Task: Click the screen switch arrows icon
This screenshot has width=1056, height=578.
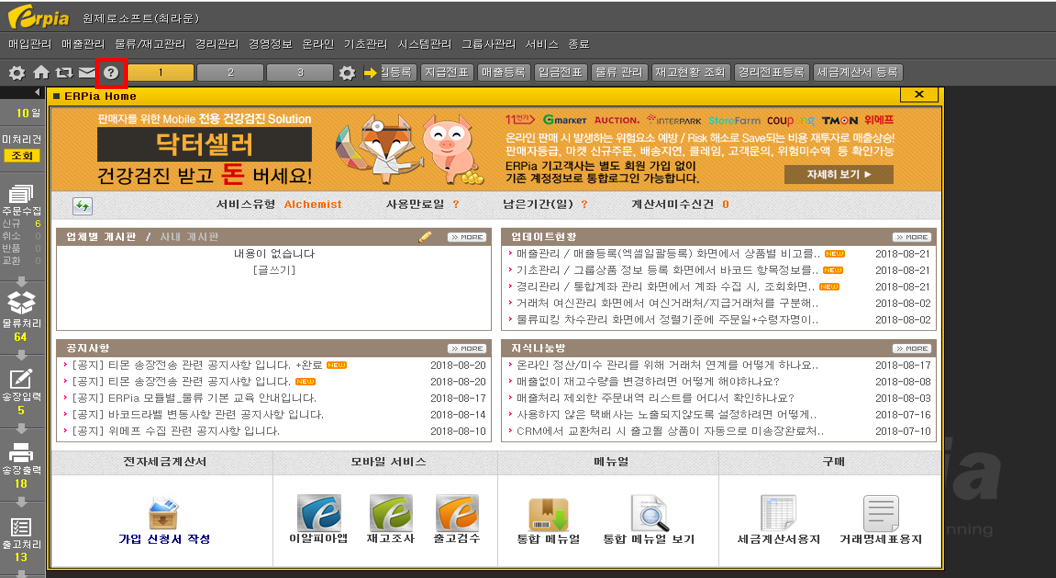Action: (x=64, y=72)
